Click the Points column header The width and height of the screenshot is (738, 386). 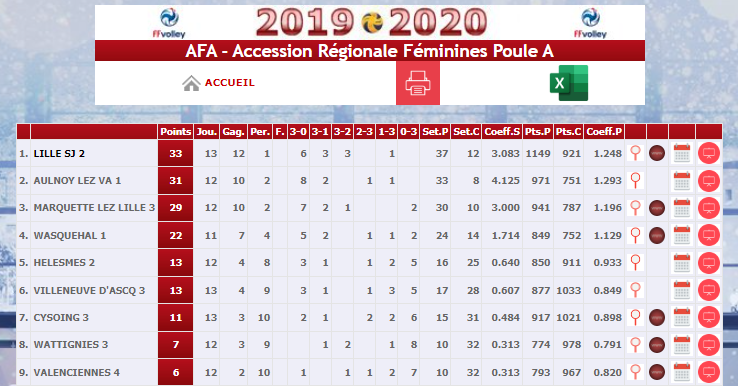pos(176,132)
